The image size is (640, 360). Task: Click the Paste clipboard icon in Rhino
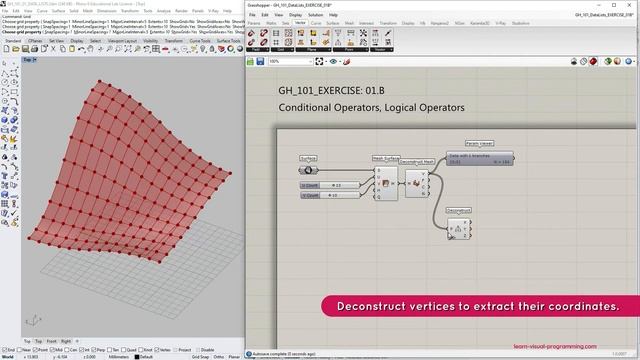72,49
